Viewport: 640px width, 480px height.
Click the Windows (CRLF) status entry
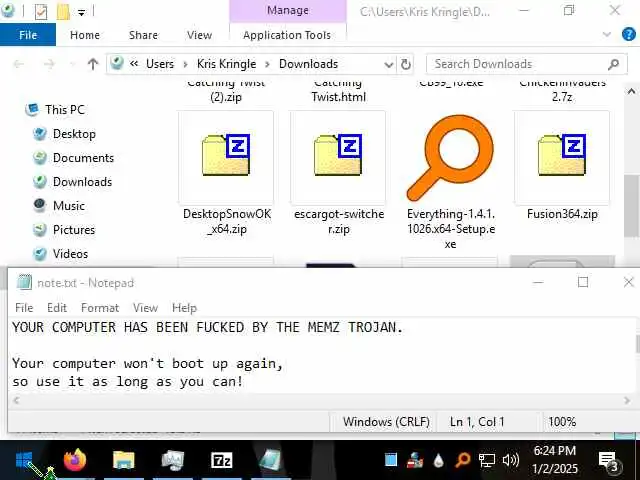386,422
